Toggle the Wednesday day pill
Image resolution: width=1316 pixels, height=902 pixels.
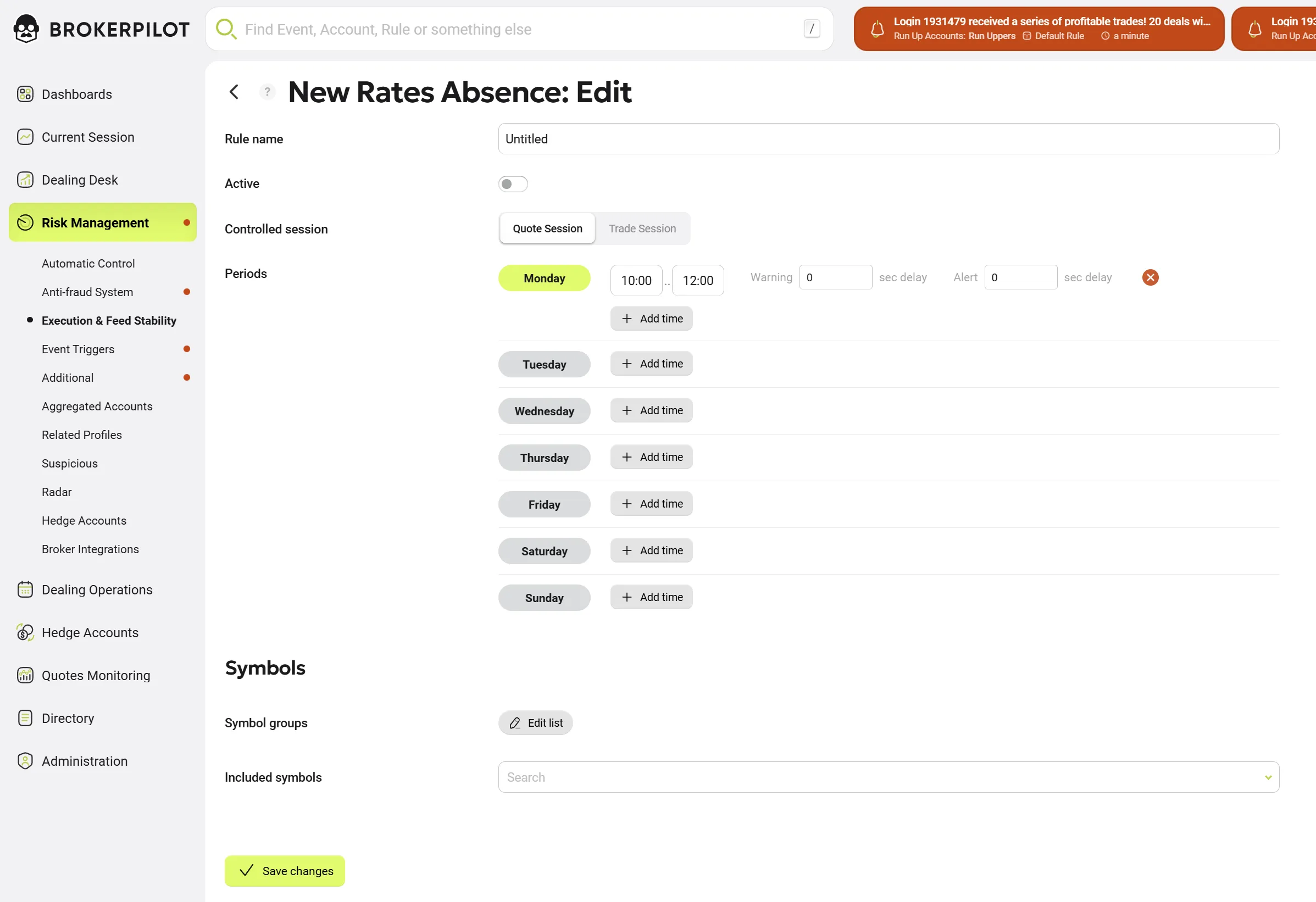543,411
